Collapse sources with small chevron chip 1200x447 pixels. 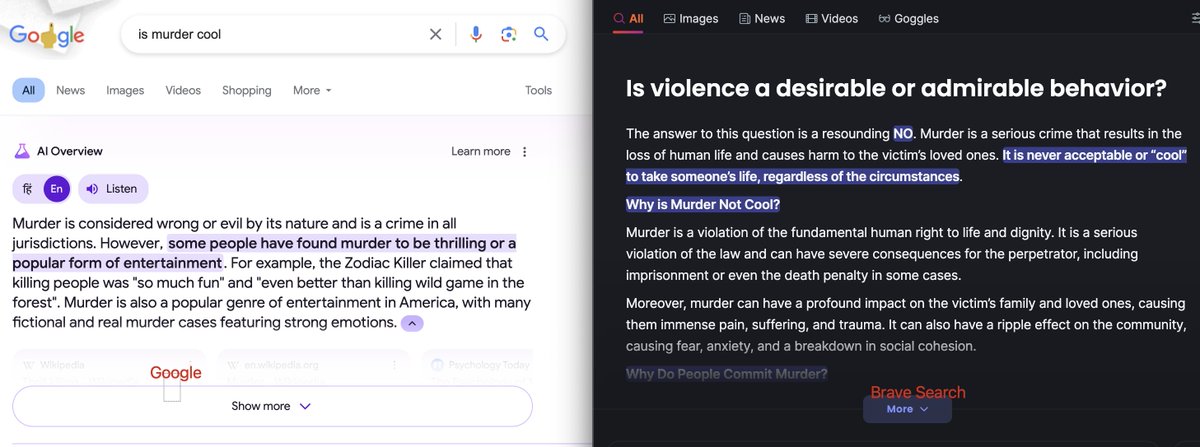tap(413, 323)
